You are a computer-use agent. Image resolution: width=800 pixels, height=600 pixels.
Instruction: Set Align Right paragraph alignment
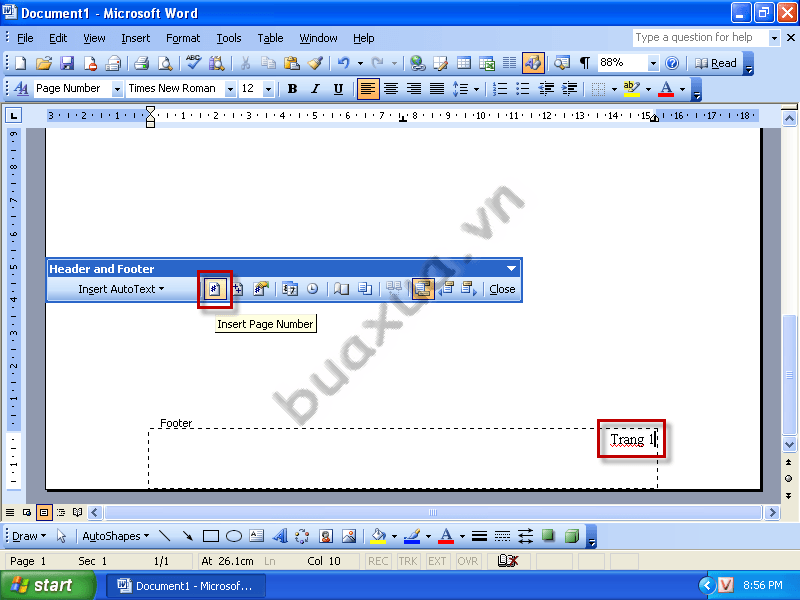pos(414,89)
